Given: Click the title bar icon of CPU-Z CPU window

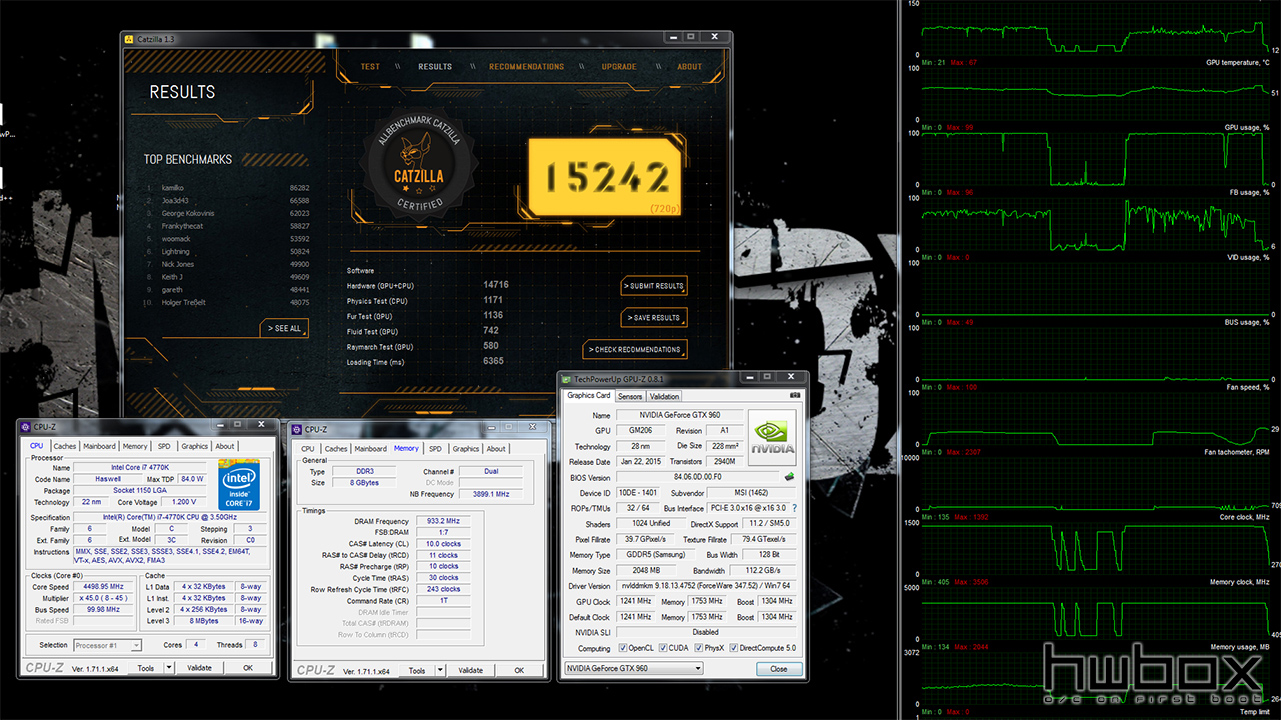Looking at the screenshot, I should pos(26,427).
